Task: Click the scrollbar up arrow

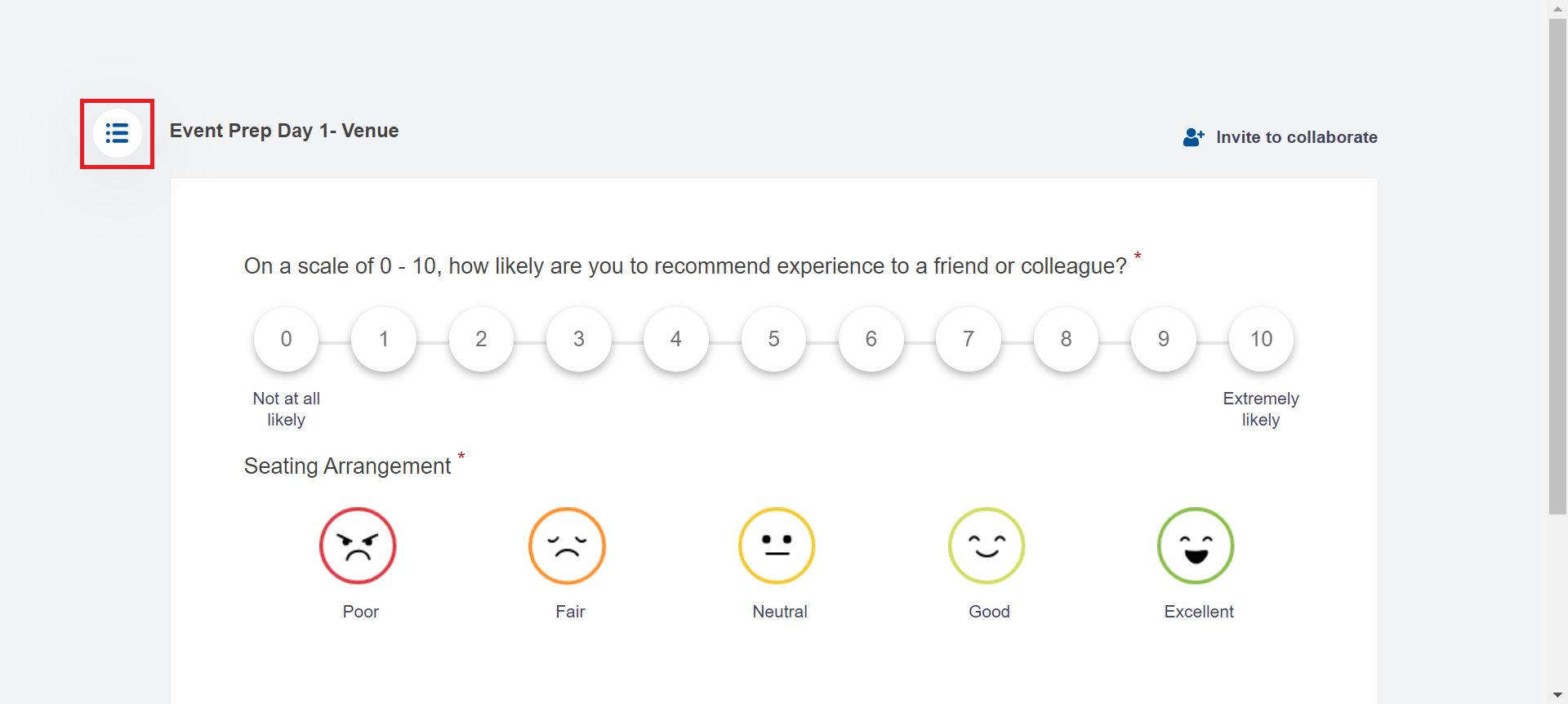Action: [x=1557, y=8]
